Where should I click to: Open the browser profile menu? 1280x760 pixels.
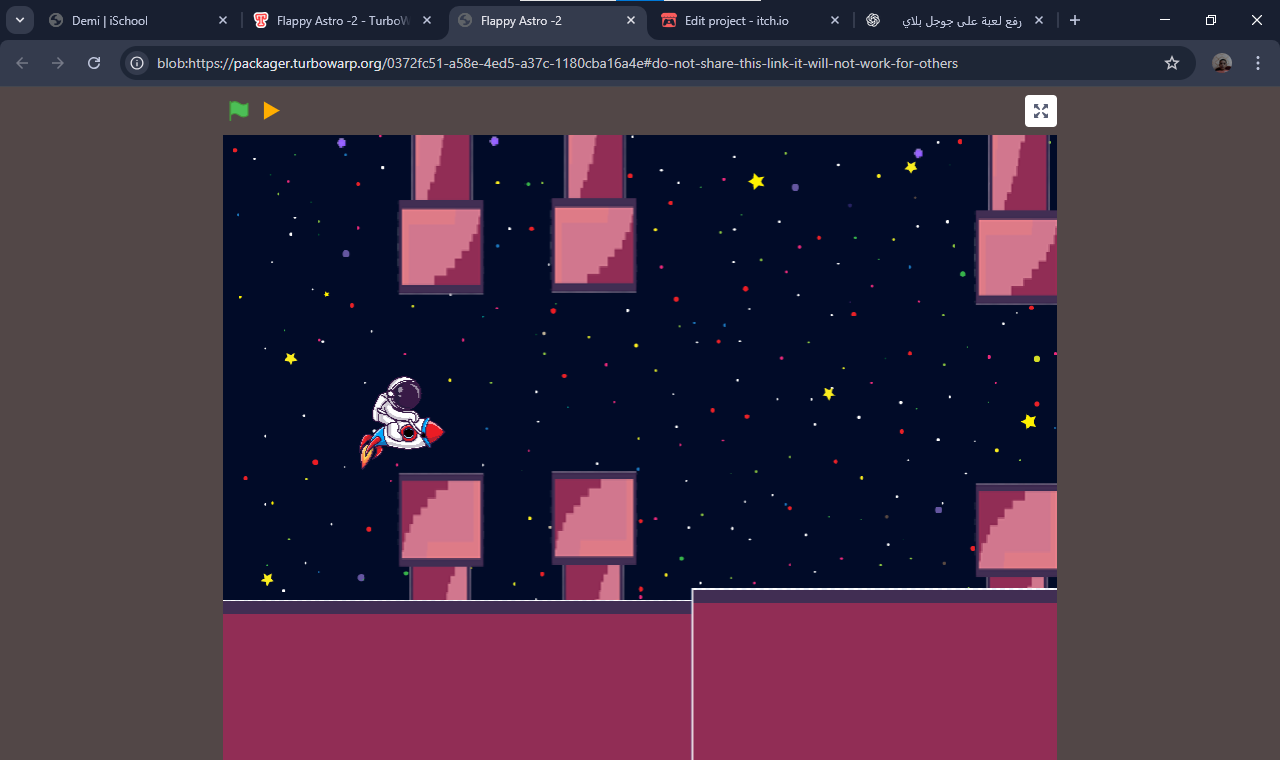click(1221, 62)
